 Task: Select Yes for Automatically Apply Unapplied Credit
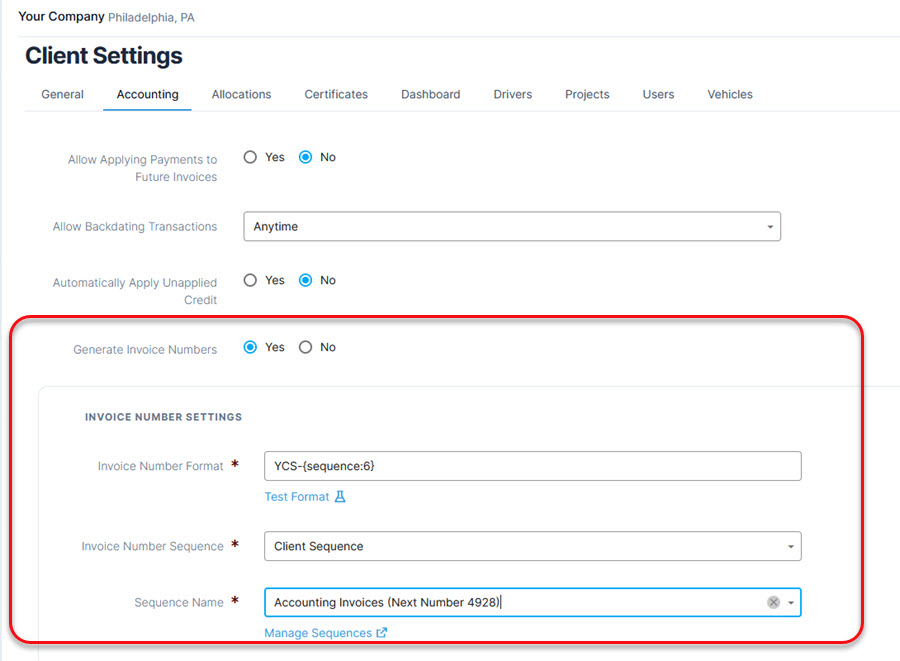[x=251, y=280]
